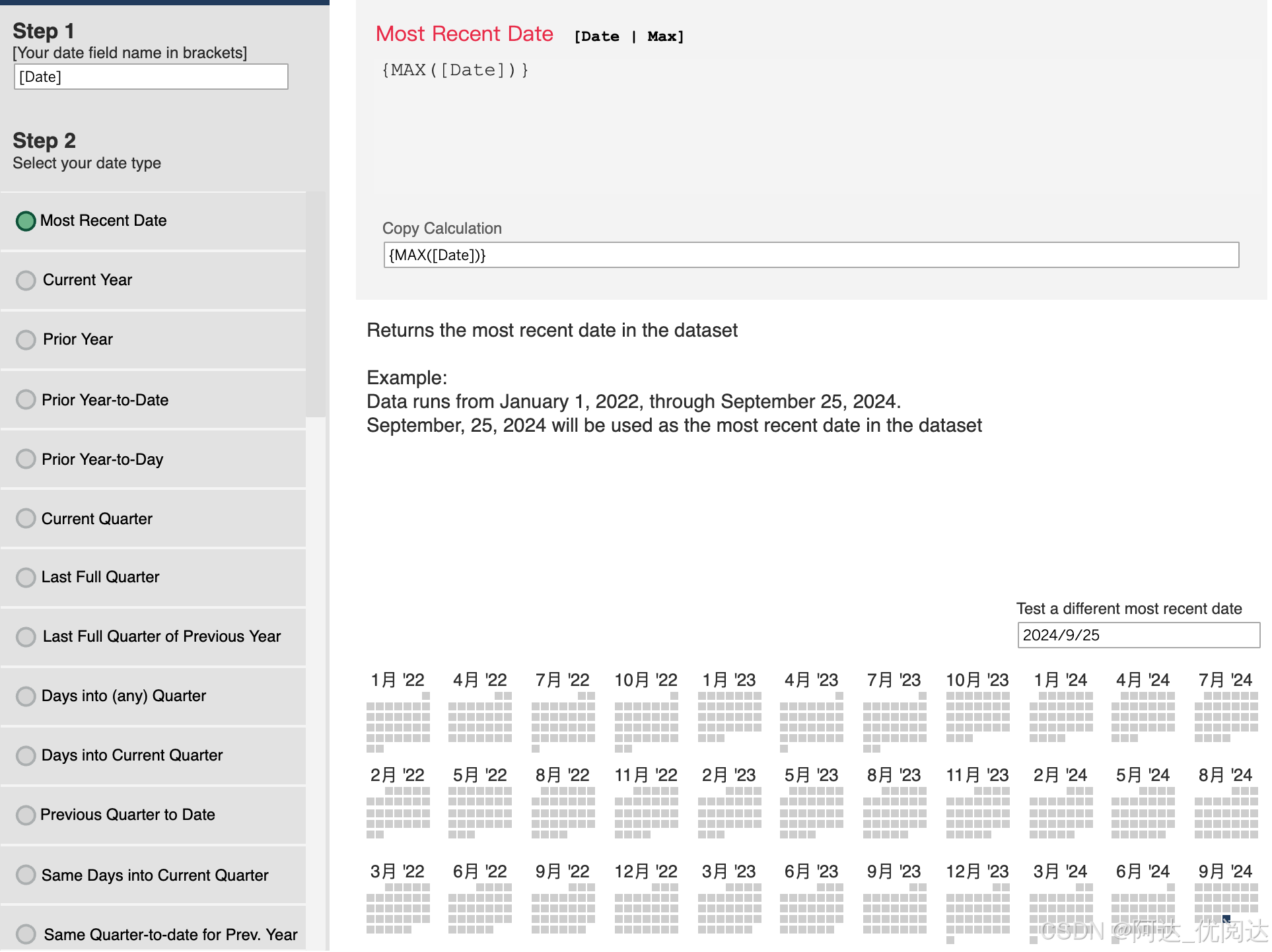Click the Copy Calculation text field
This screenshot has height=952, width=1272.
tap(810, 255)
